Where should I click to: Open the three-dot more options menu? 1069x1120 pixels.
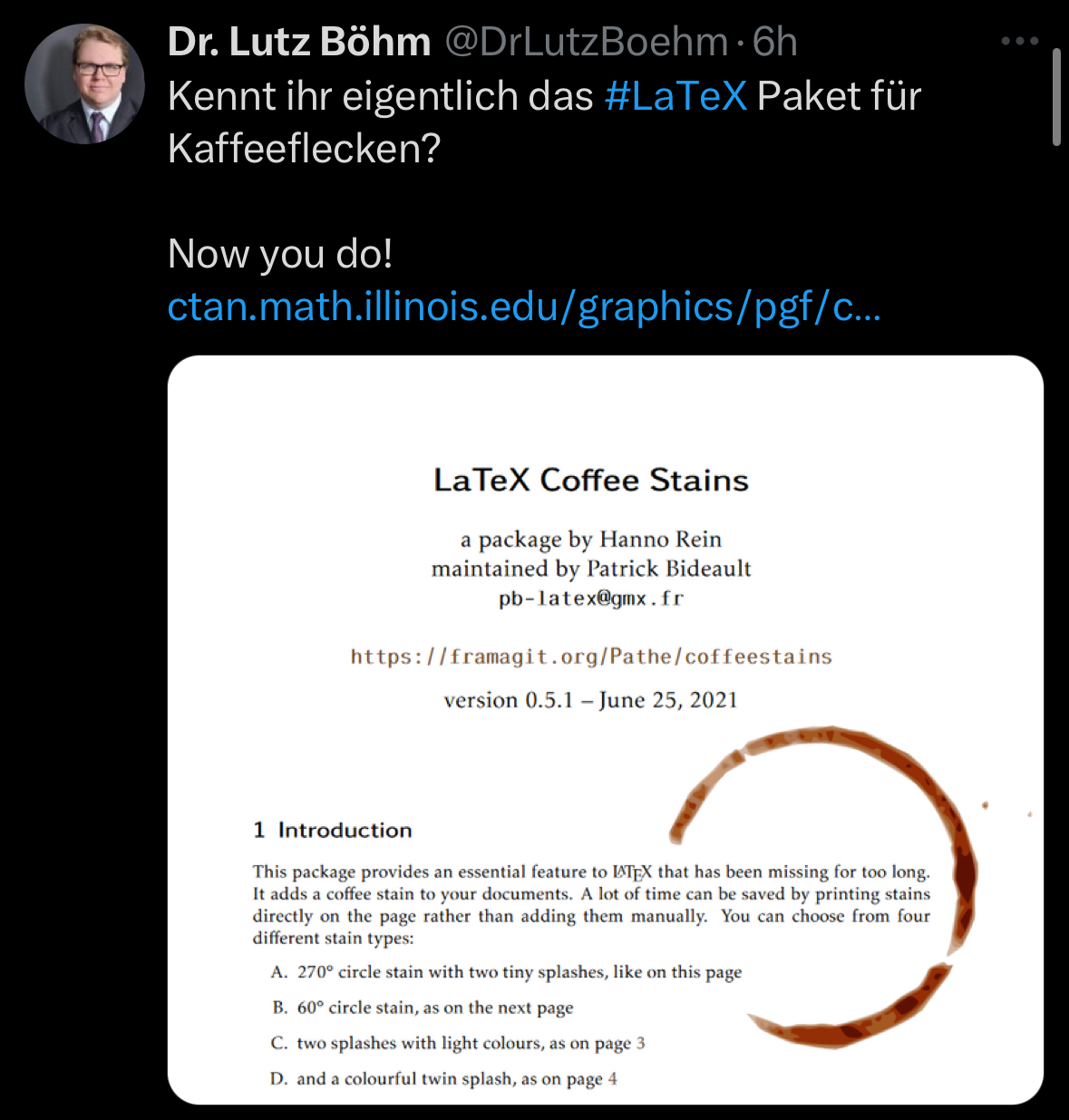(x=1019, y=42)
